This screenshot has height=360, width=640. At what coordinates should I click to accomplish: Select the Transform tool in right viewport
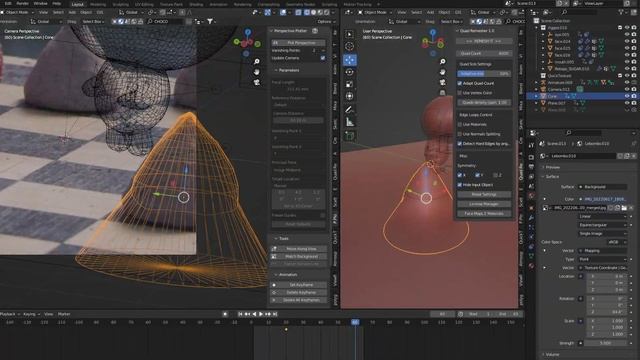coord(349,96)
